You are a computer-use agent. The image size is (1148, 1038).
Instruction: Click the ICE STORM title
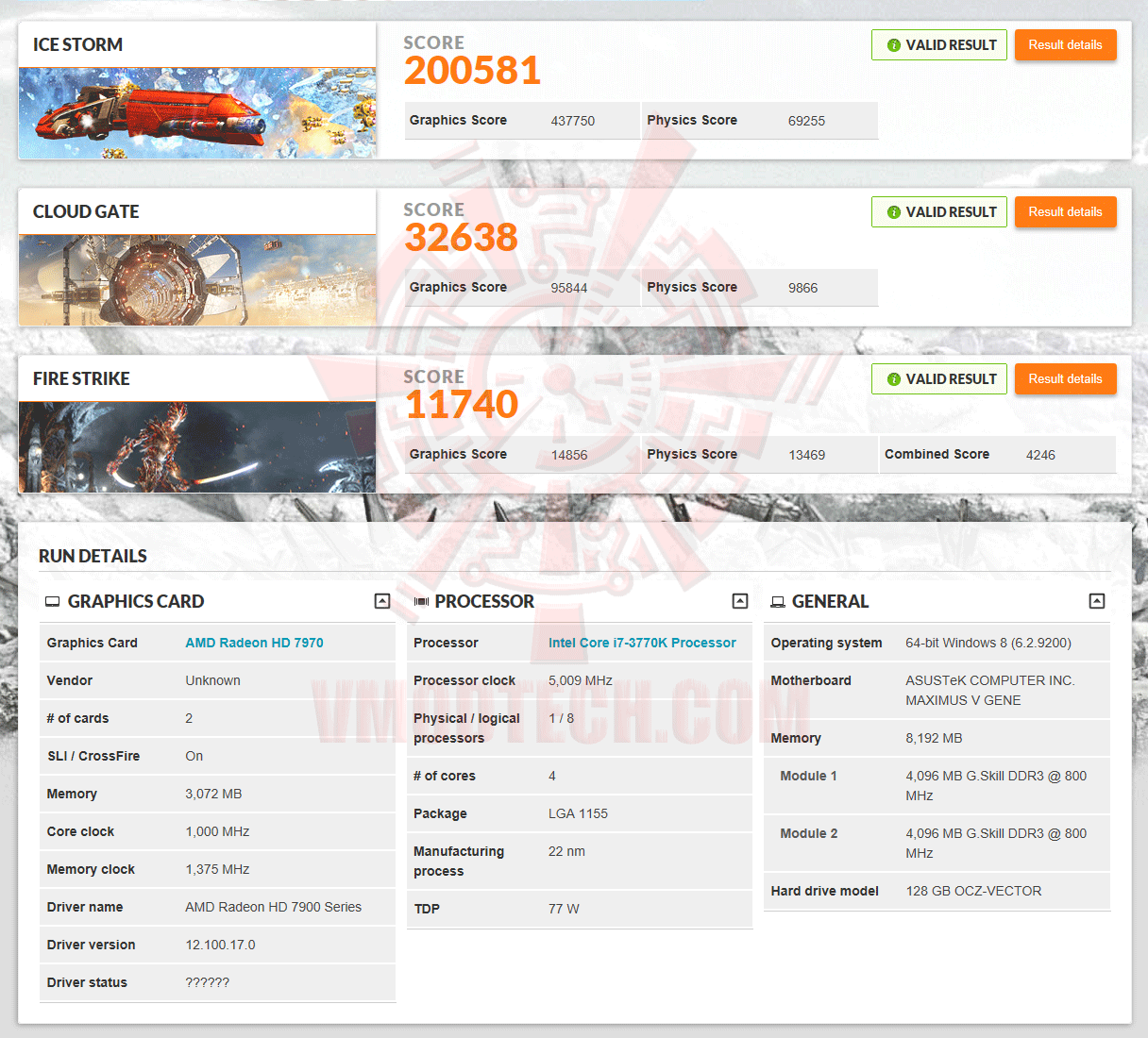77,44
